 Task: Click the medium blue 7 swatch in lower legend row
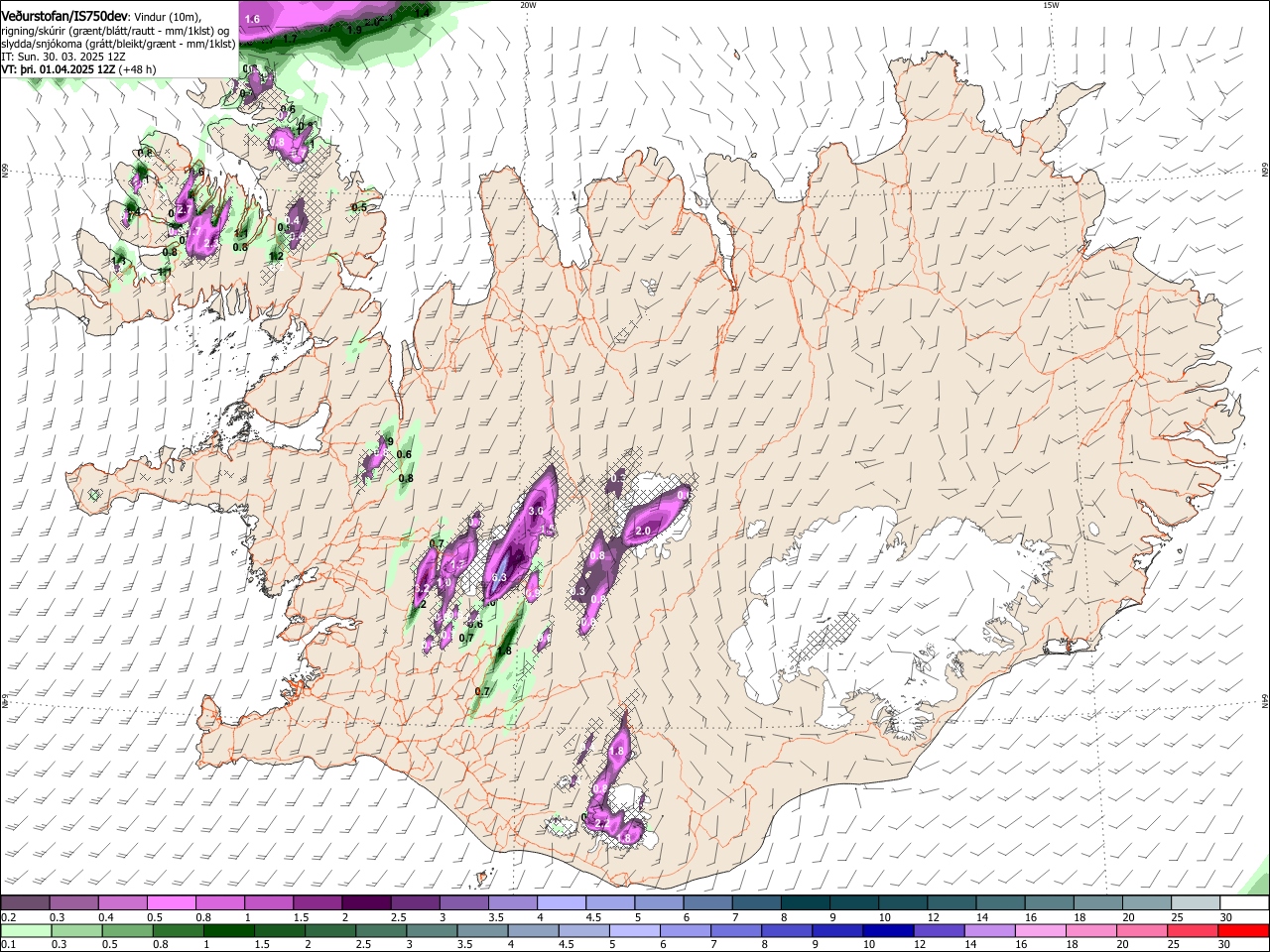pos(736,930)
